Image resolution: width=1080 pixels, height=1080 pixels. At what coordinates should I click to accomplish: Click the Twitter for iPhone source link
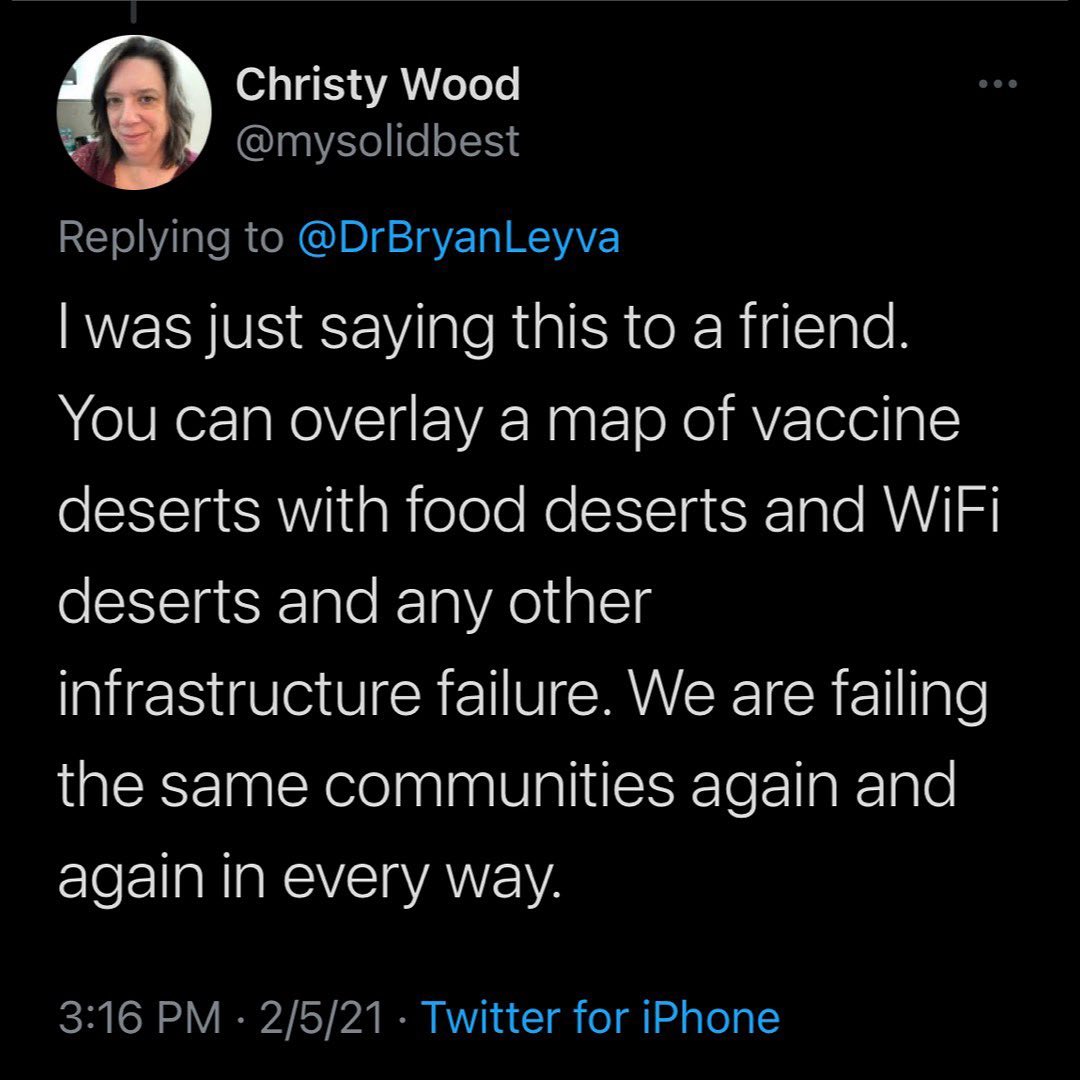[x=600, y=1018]
